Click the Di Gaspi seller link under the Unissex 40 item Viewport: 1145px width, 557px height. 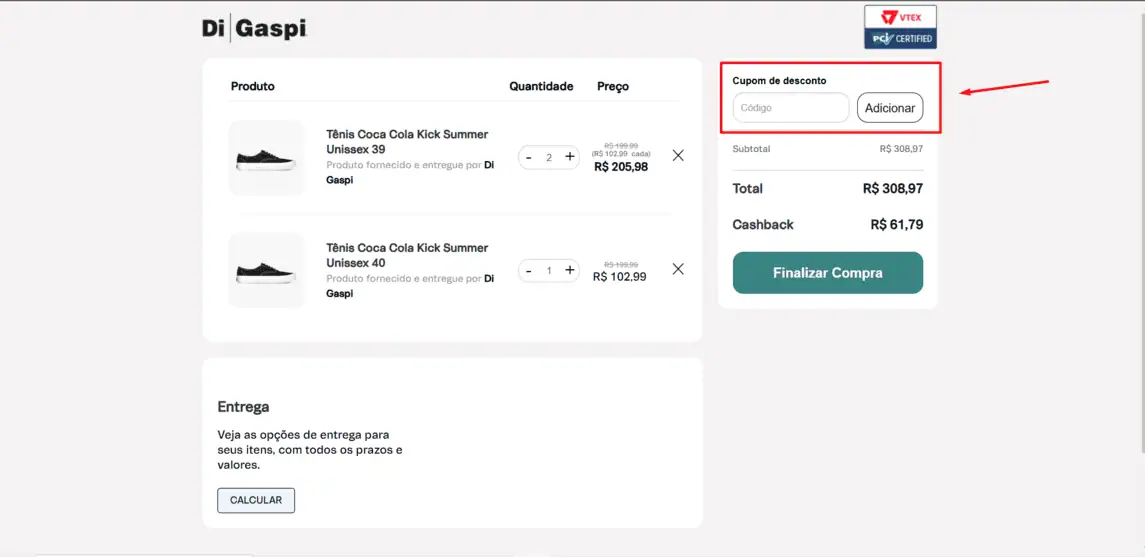[x=410, y=285]
